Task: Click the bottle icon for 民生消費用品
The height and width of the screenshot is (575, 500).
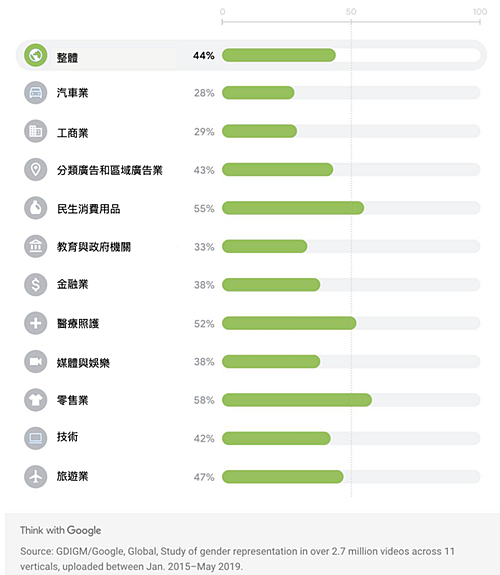Action: [36, 208]
